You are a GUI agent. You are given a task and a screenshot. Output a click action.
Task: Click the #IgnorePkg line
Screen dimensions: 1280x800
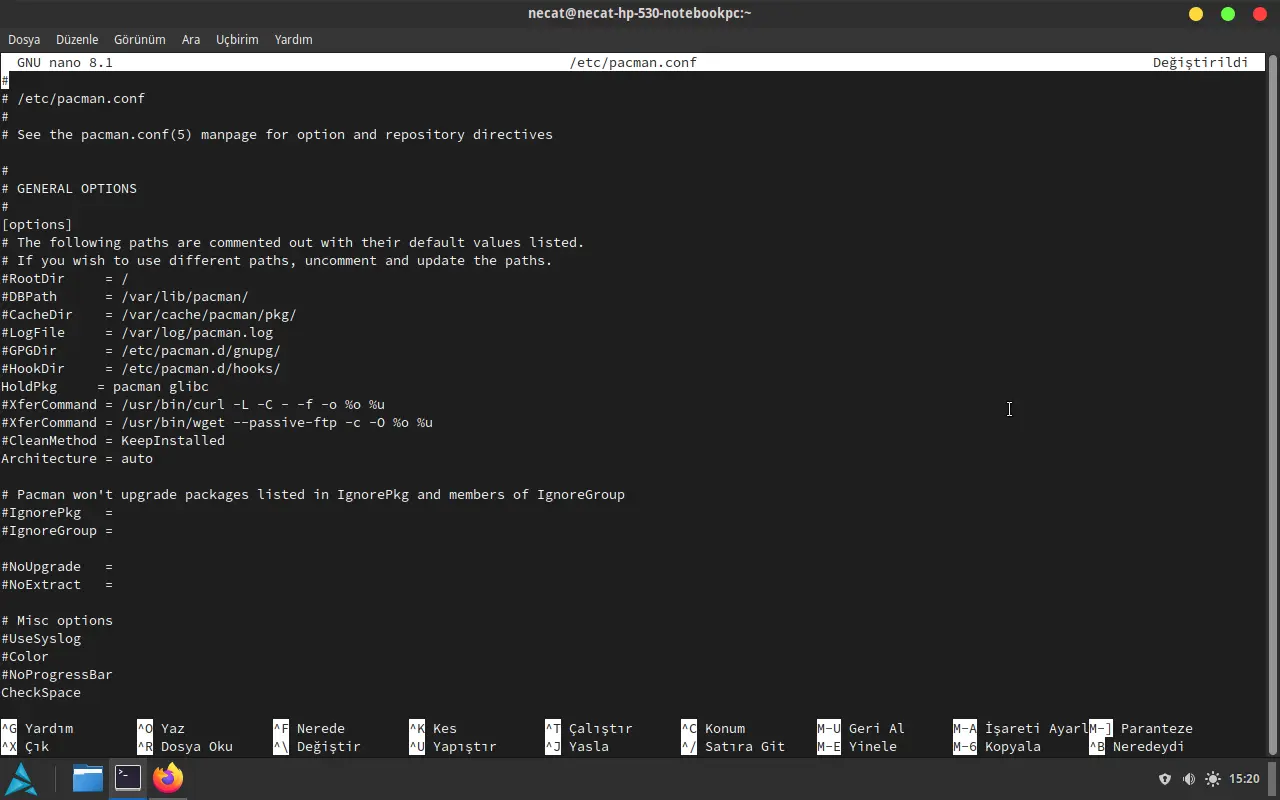57,512
